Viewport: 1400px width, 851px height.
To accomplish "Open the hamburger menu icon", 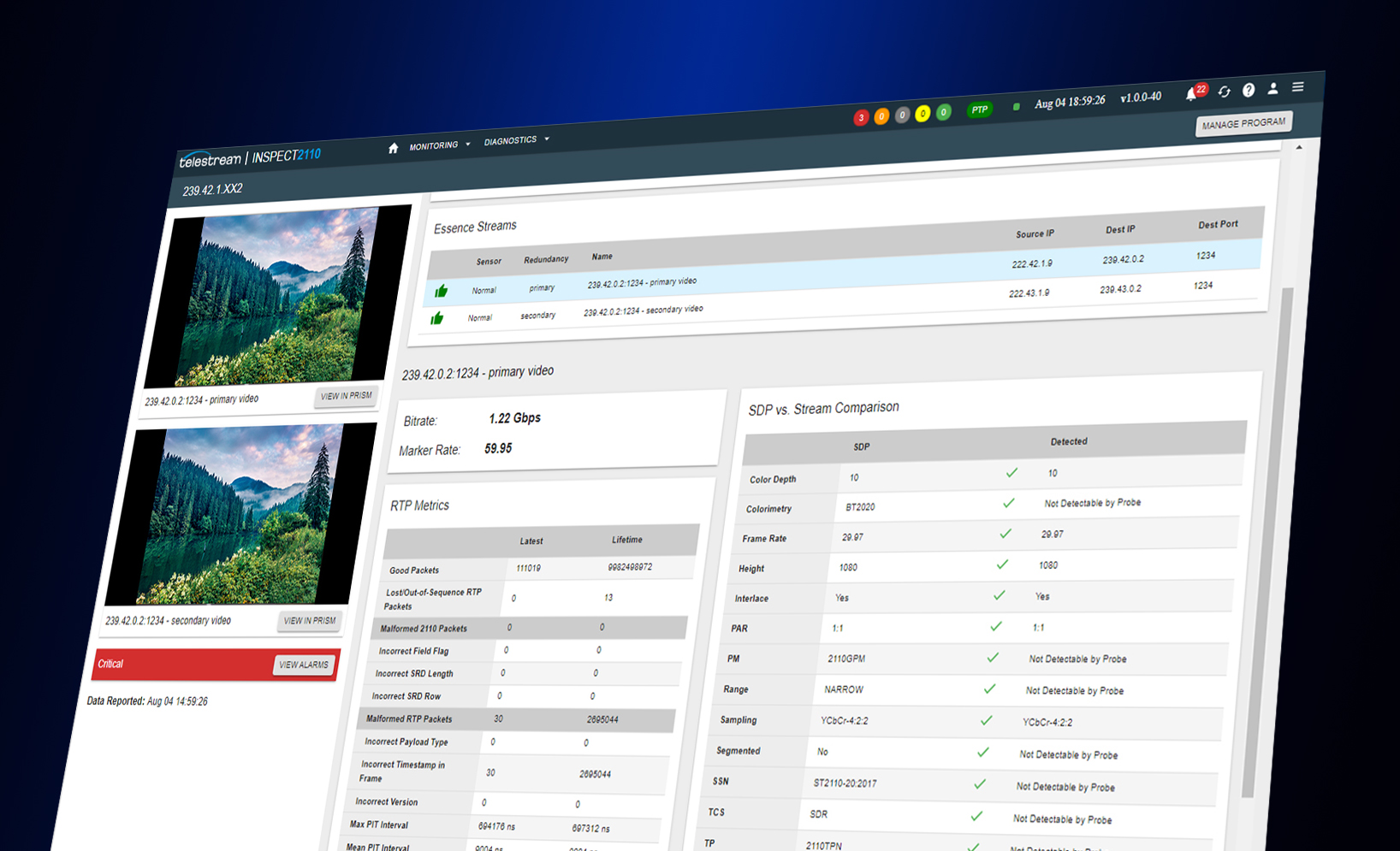I will (1298, 86).
